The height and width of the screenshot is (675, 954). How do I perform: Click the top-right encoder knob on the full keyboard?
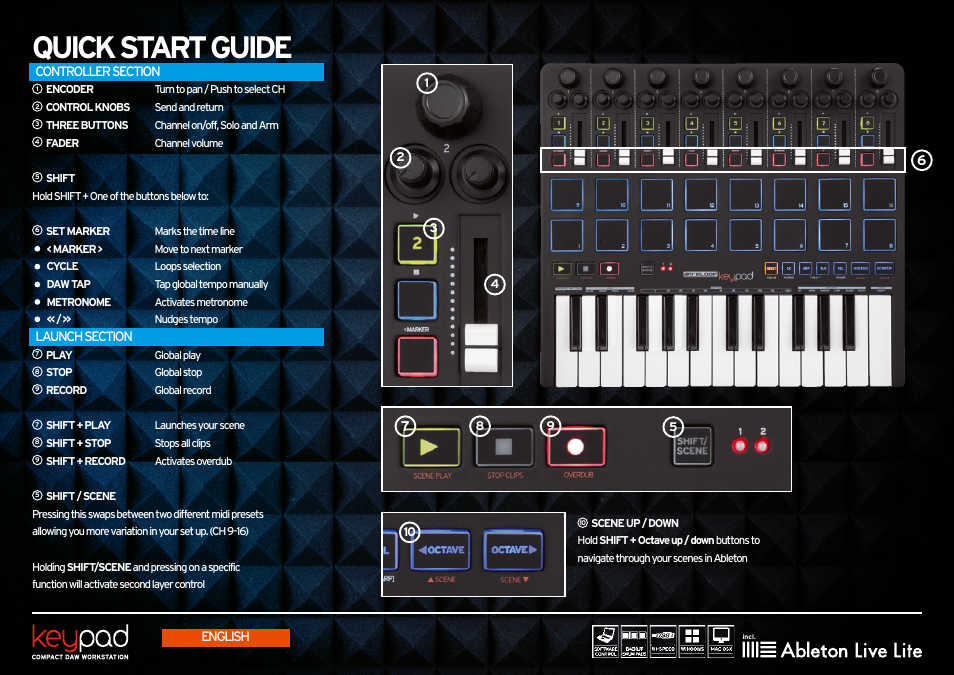878,77
